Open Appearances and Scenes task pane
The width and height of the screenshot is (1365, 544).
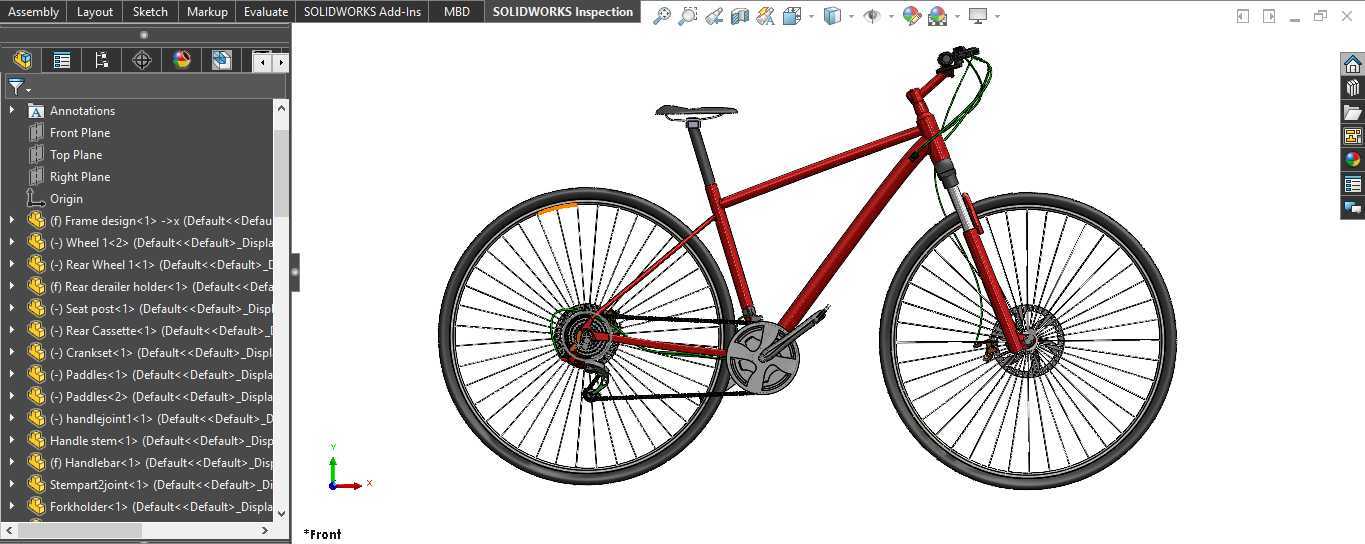(1352, 160)
